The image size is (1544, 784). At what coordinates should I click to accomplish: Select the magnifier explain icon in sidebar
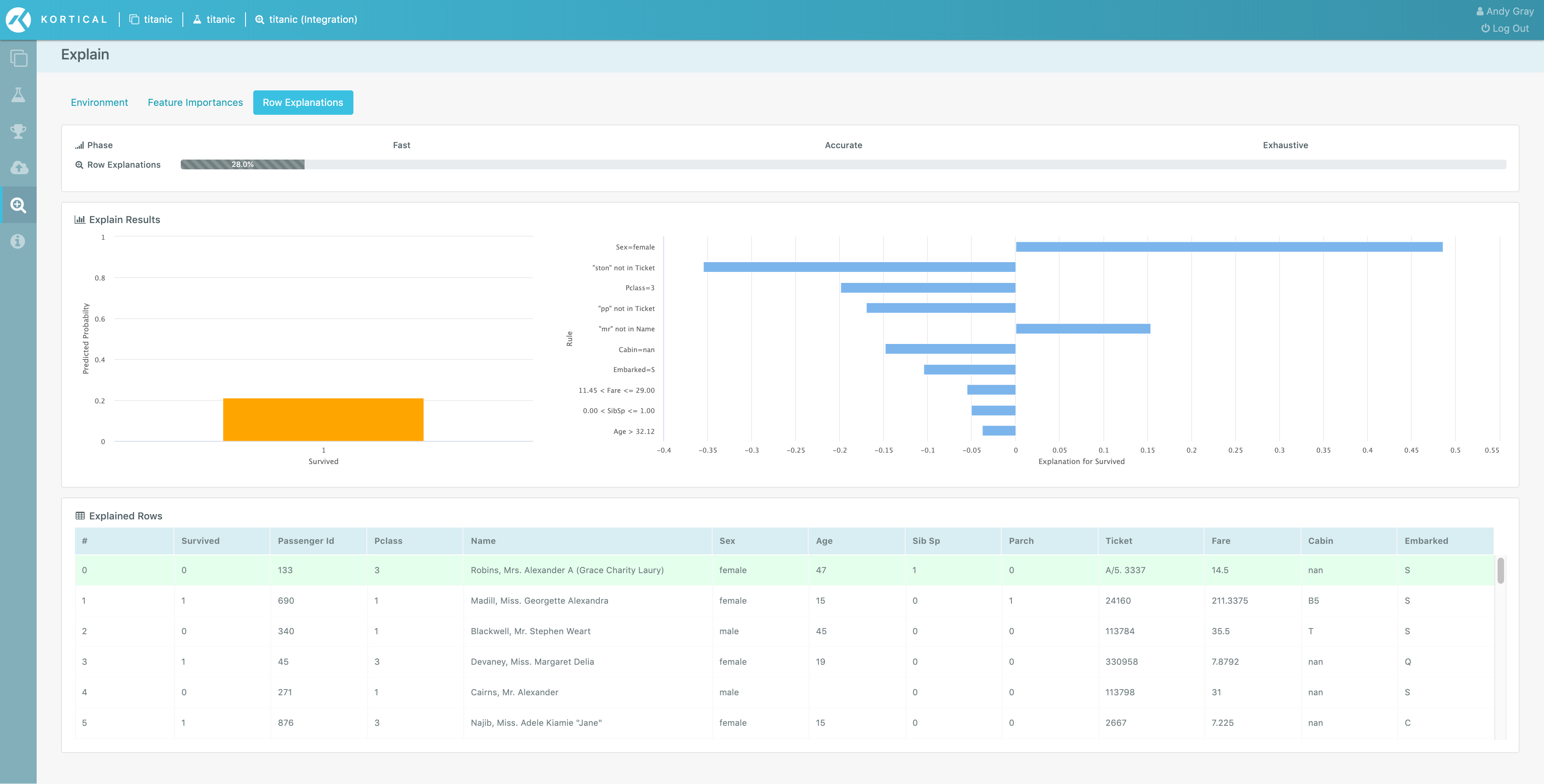(19, 205)
